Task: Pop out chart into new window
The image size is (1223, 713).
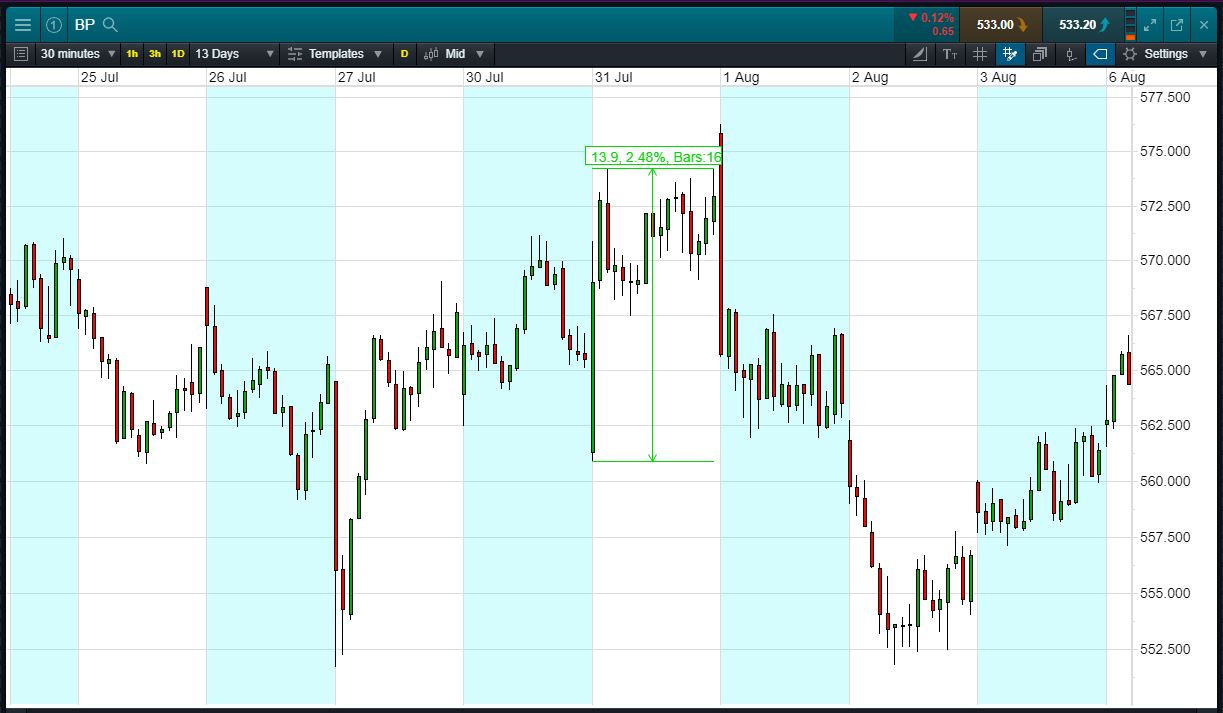Action: pyautogui.click(x=1176, y=25)
